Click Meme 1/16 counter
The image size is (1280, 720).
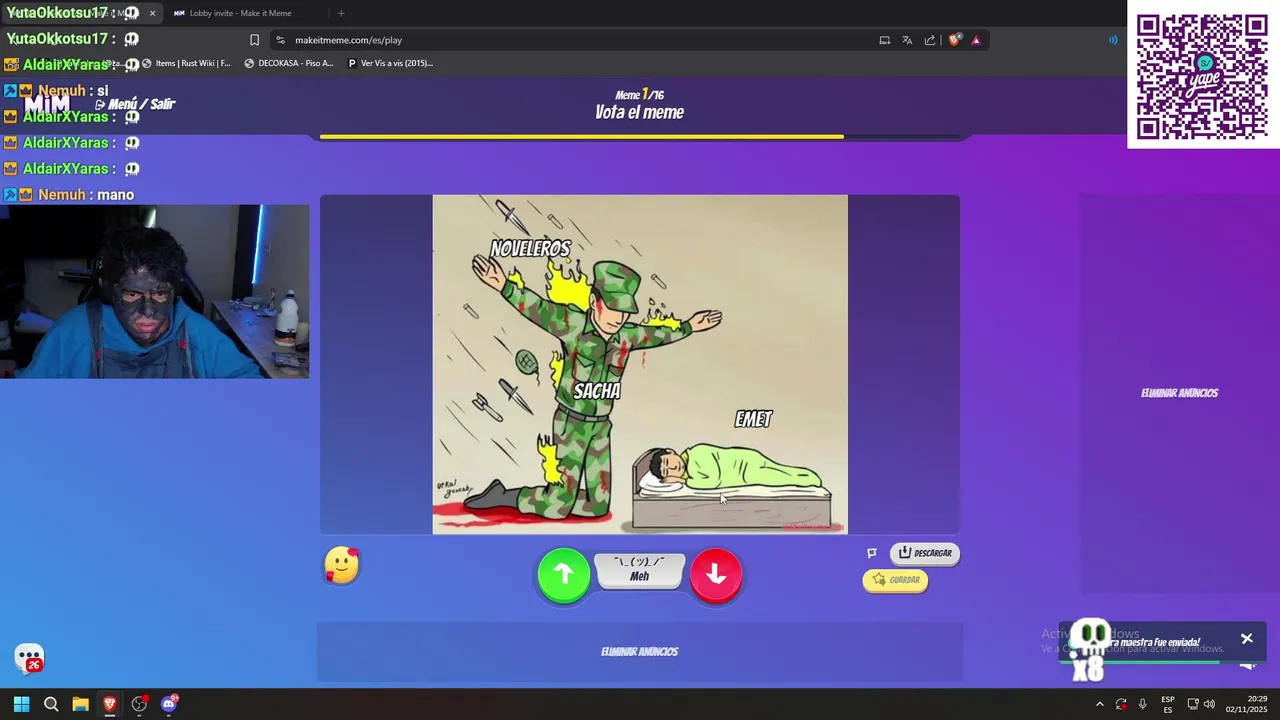click(640, 95)
